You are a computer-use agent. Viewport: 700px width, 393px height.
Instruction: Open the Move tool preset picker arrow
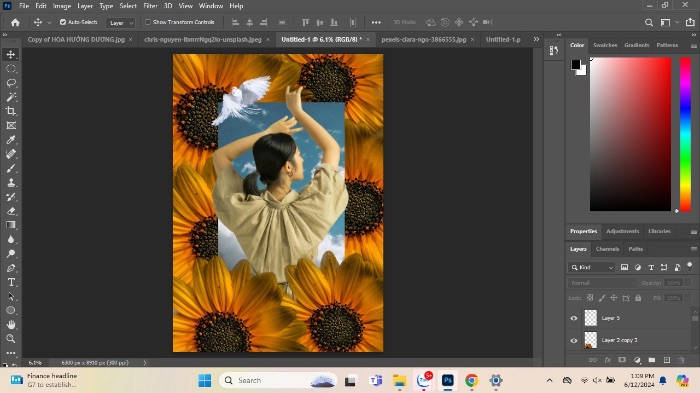coord(49,22)
